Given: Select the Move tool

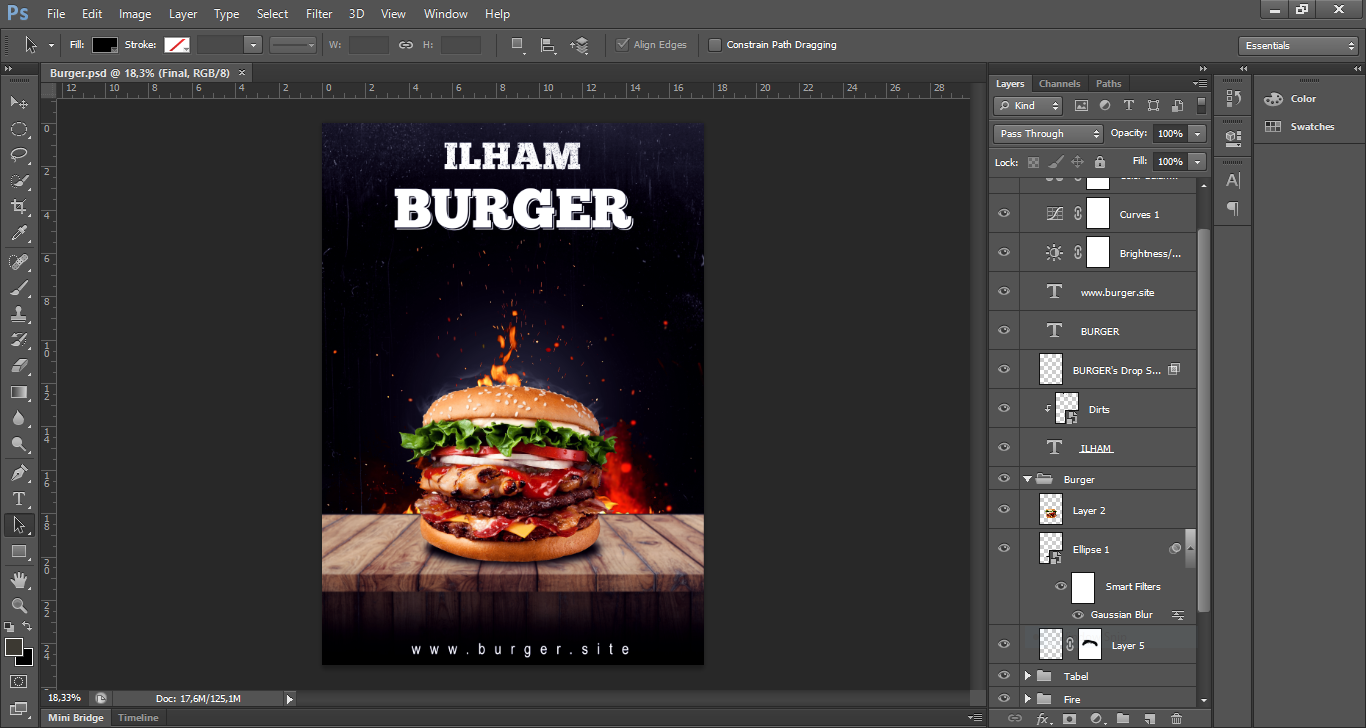Looking at the screenshot, I should pos(19,102).
